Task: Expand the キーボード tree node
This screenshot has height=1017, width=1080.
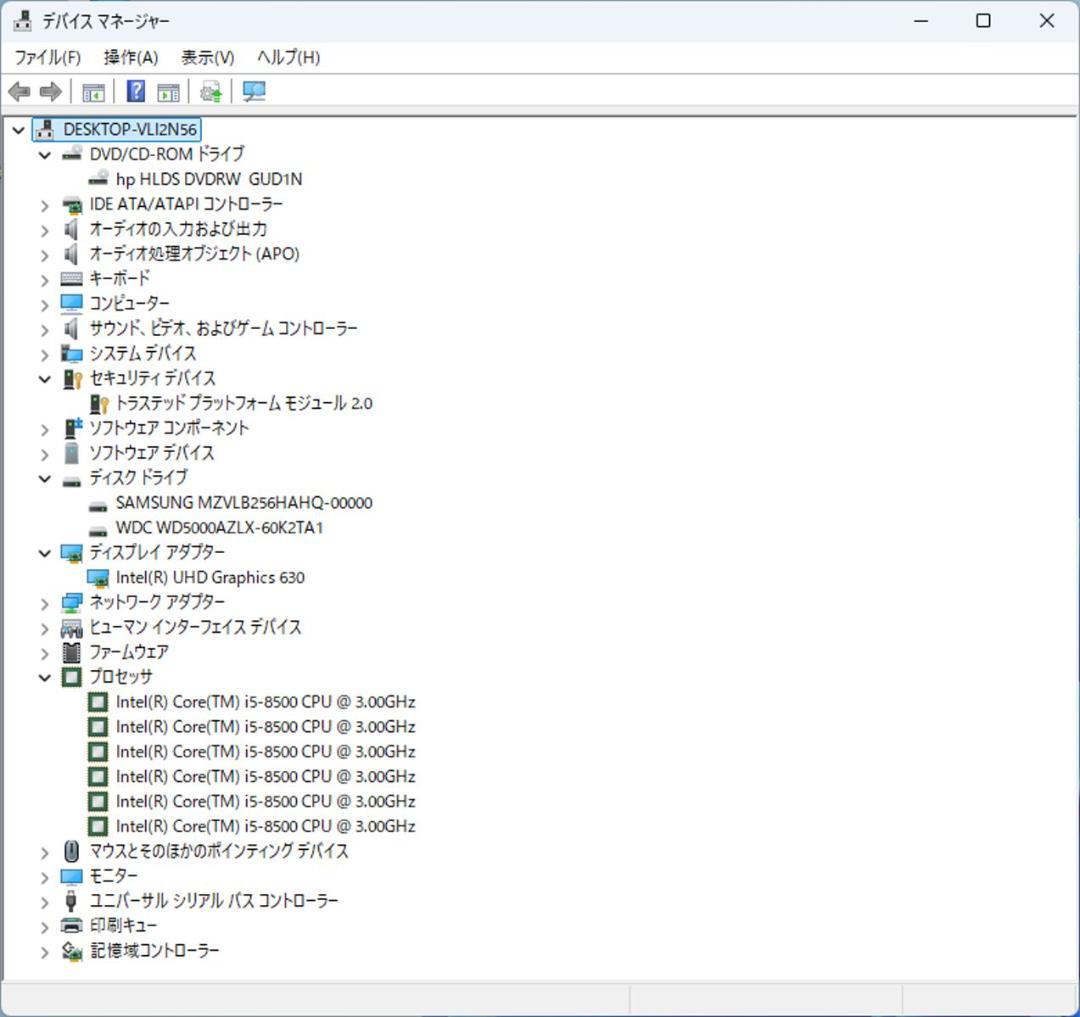Action: pyautogui.click(x=44, y=278)
